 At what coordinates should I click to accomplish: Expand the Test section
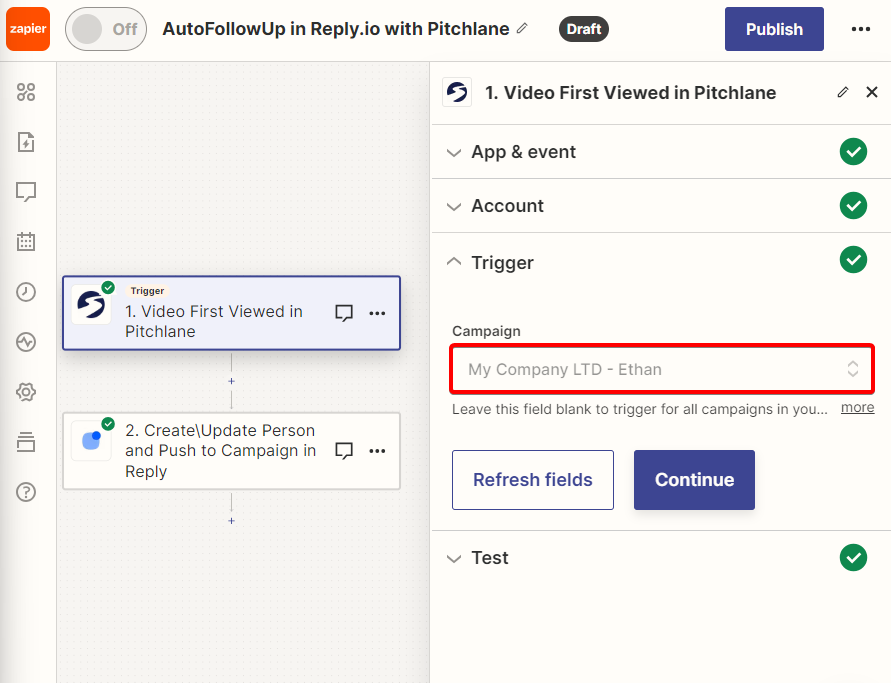coord(661,558)
